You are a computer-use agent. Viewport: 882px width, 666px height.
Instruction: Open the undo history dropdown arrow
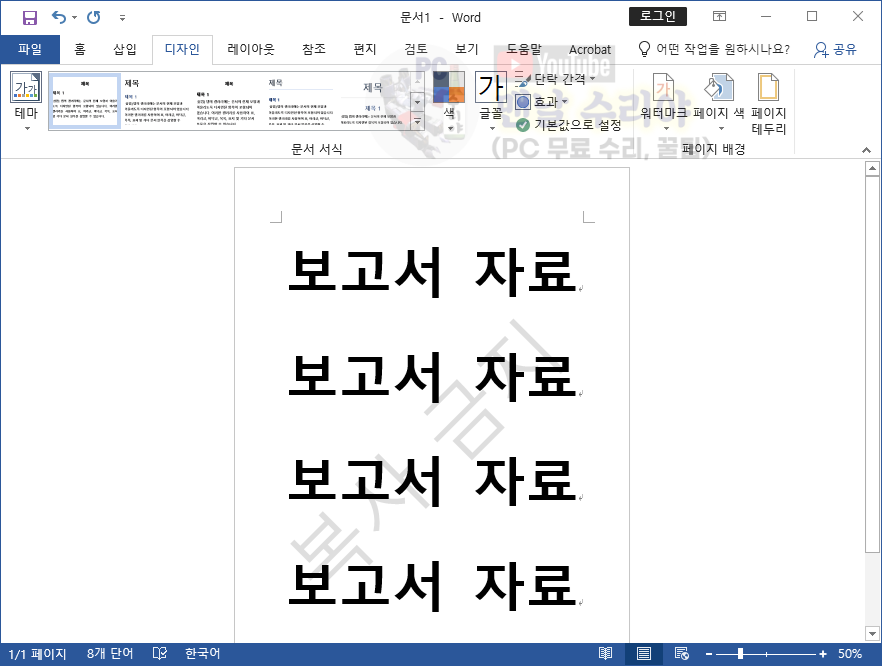coord(74,18)
